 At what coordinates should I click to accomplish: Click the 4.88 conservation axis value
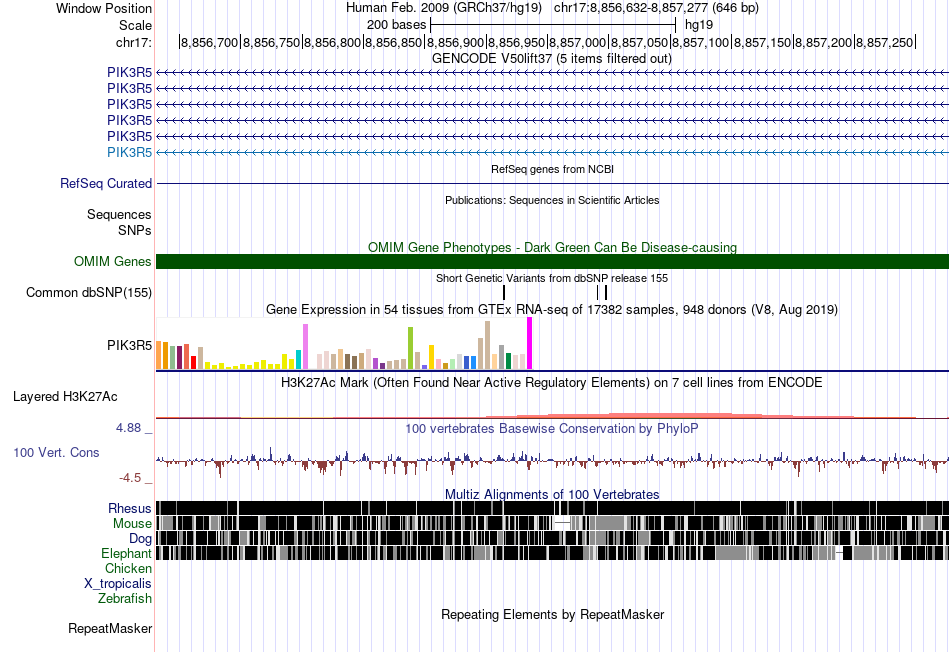pyautogui.click(x=129, y=428)
